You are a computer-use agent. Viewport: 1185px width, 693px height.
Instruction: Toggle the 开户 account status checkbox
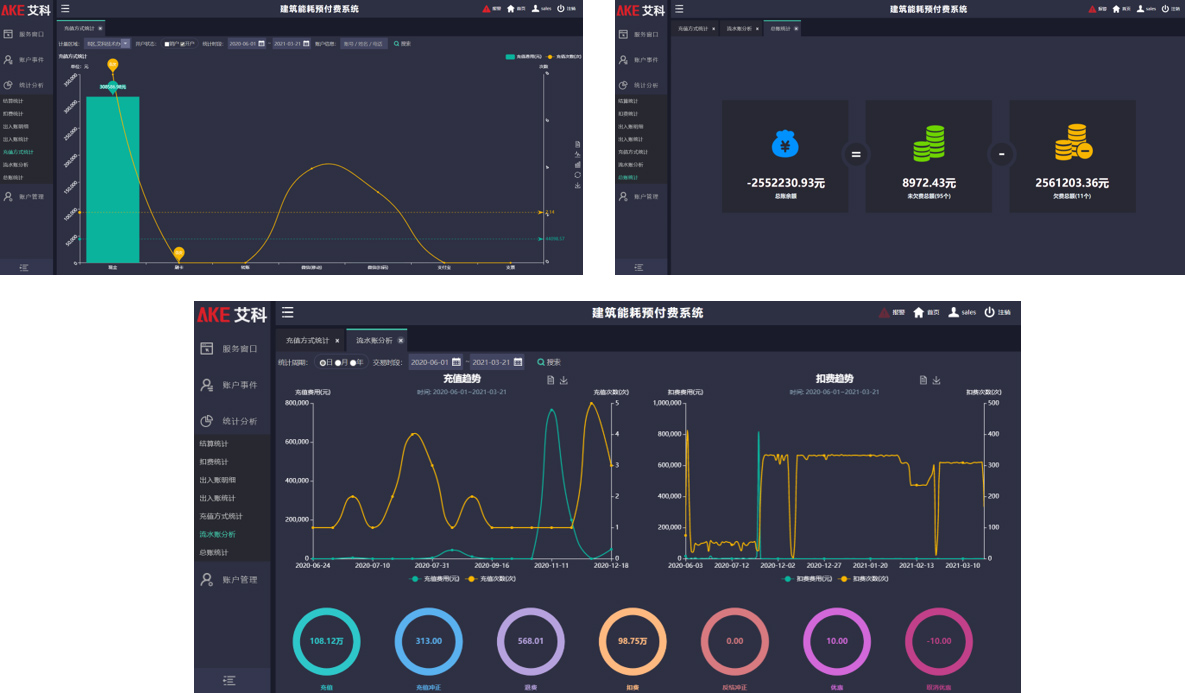(184, 44)
